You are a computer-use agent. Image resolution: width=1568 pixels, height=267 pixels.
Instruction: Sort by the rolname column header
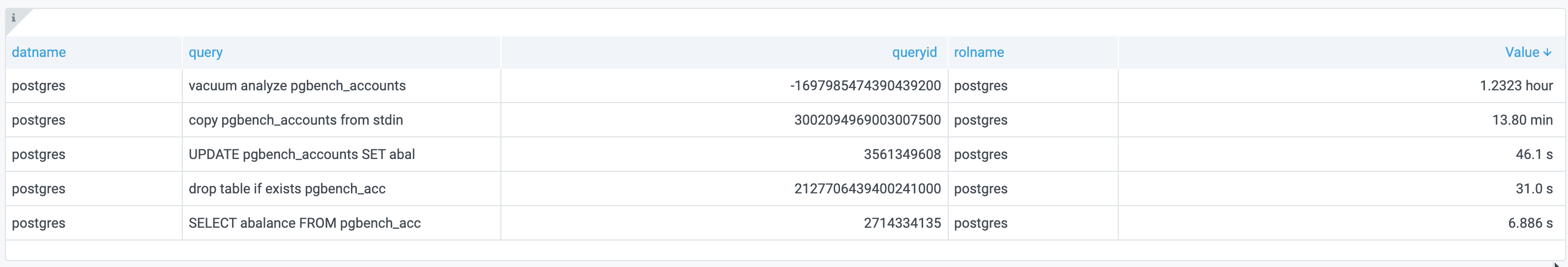pyautogui.click(x=979, y=53)
